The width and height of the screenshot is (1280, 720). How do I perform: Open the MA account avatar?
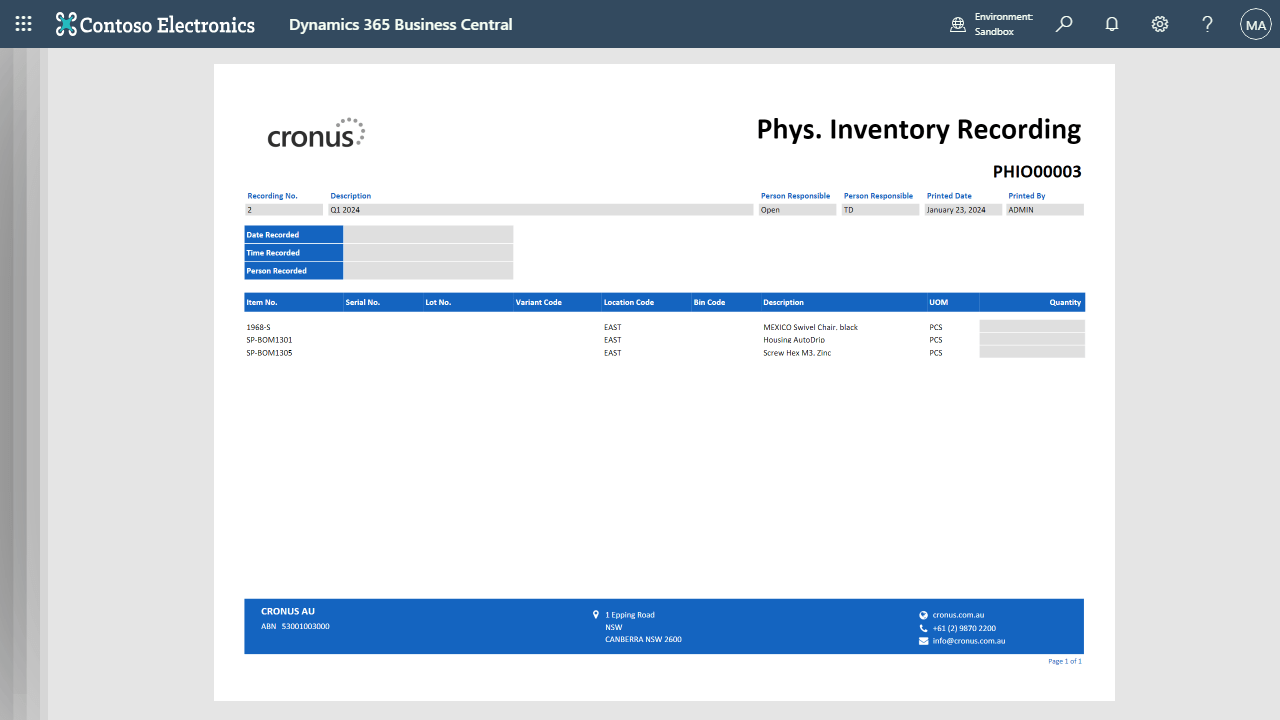(x=1256, y=24)
